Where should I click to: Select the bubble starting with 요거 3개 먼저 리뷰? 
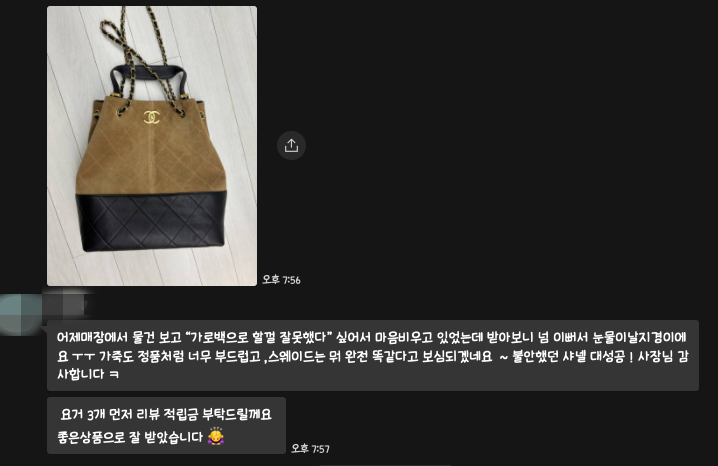coord(166,425)
